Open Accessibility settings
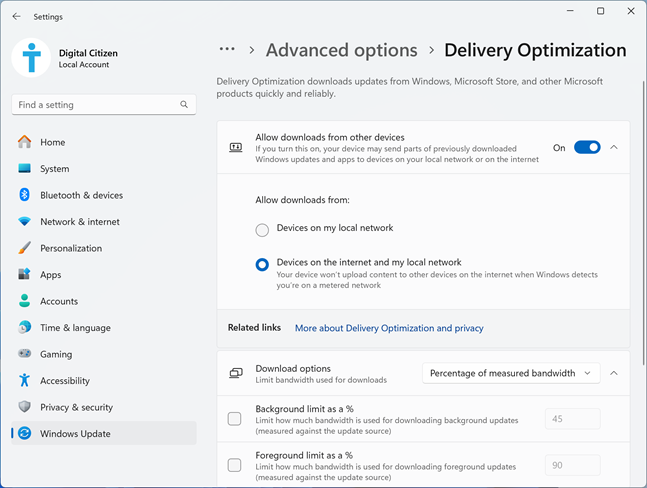This screenshot has width=647, height=488. click(104, 380)
